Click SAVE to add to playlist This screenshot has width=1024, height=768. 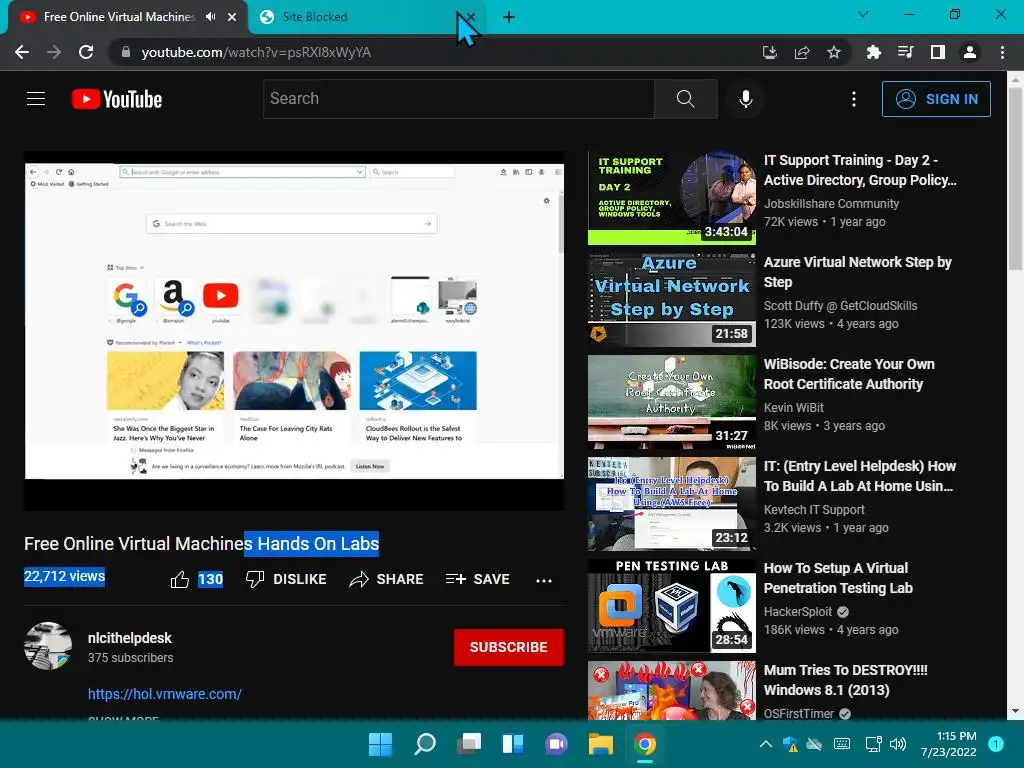(477, 579)
